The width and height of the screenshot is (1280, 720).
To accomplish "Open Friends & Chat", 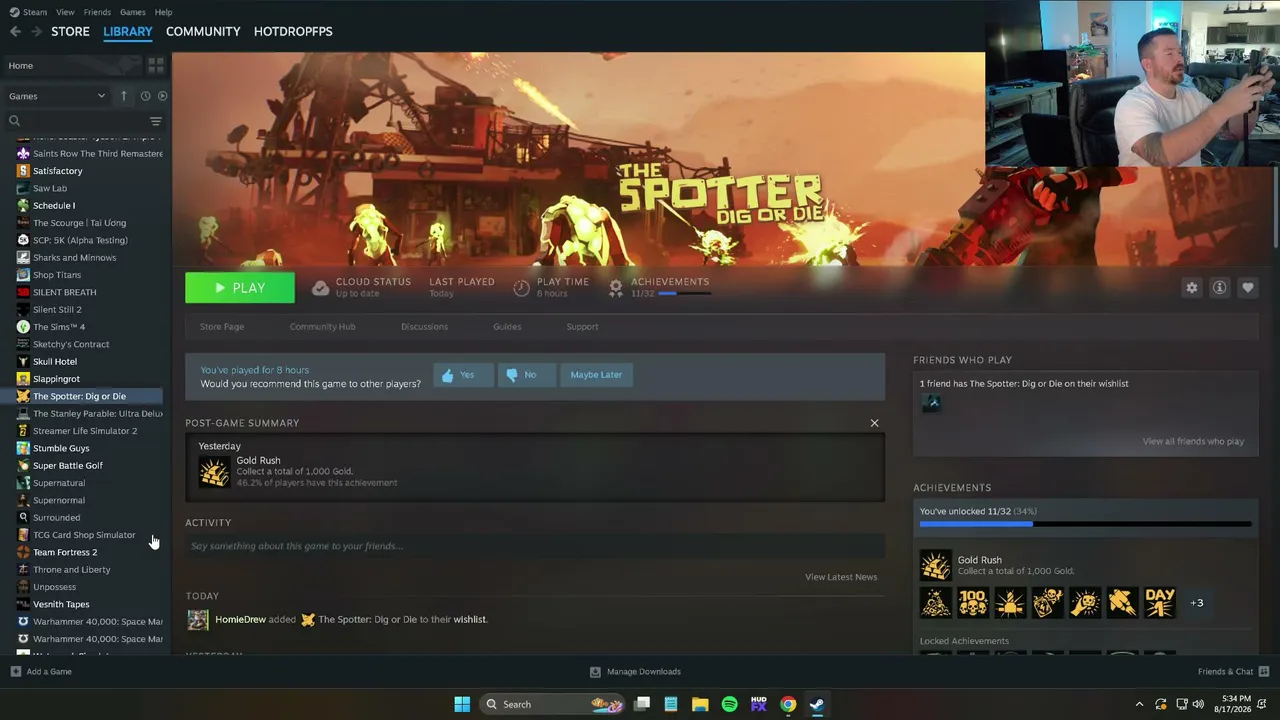I will click(1233, 672).
